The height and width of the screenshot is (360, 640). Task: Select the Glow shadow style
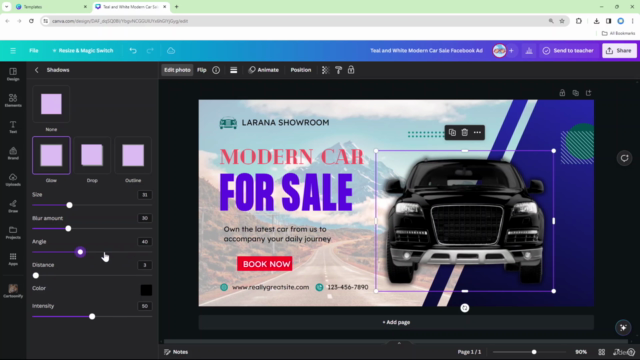pos(51,155)
